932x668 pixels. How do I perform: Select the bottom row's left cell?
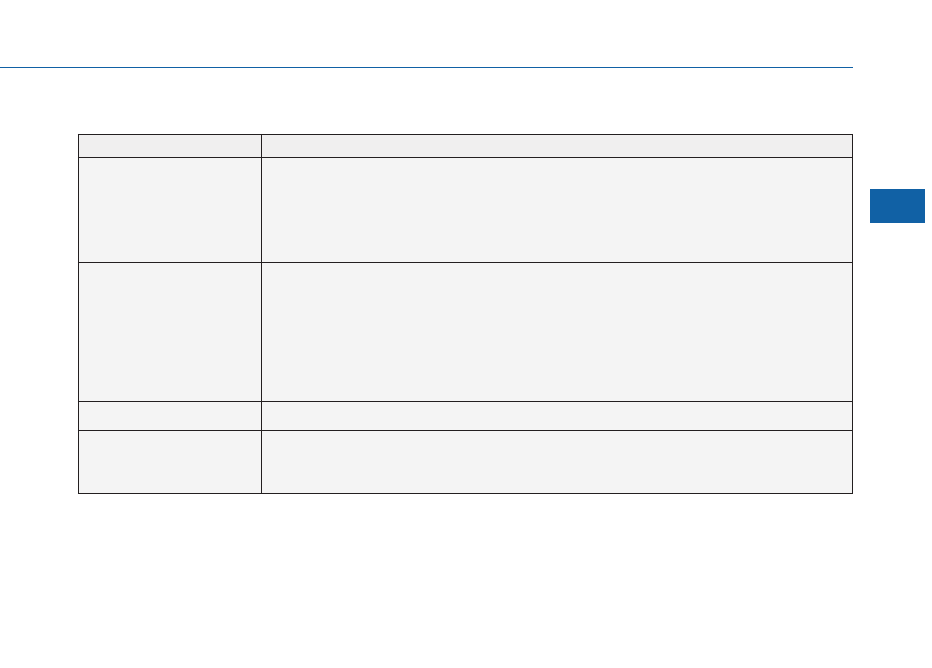(170, 462)
